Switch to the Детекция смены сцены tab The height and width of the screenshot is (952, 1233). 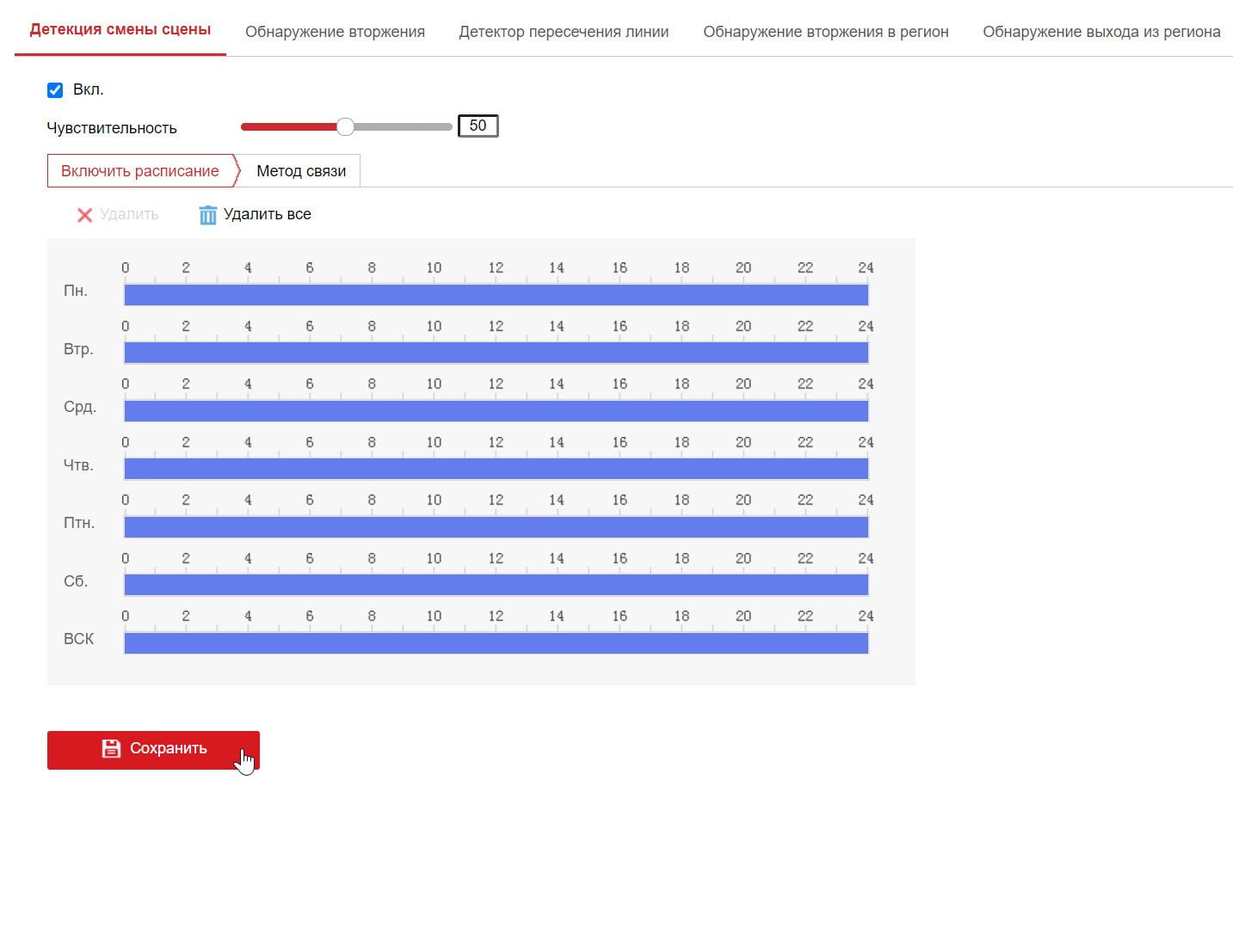click(120, 30)
